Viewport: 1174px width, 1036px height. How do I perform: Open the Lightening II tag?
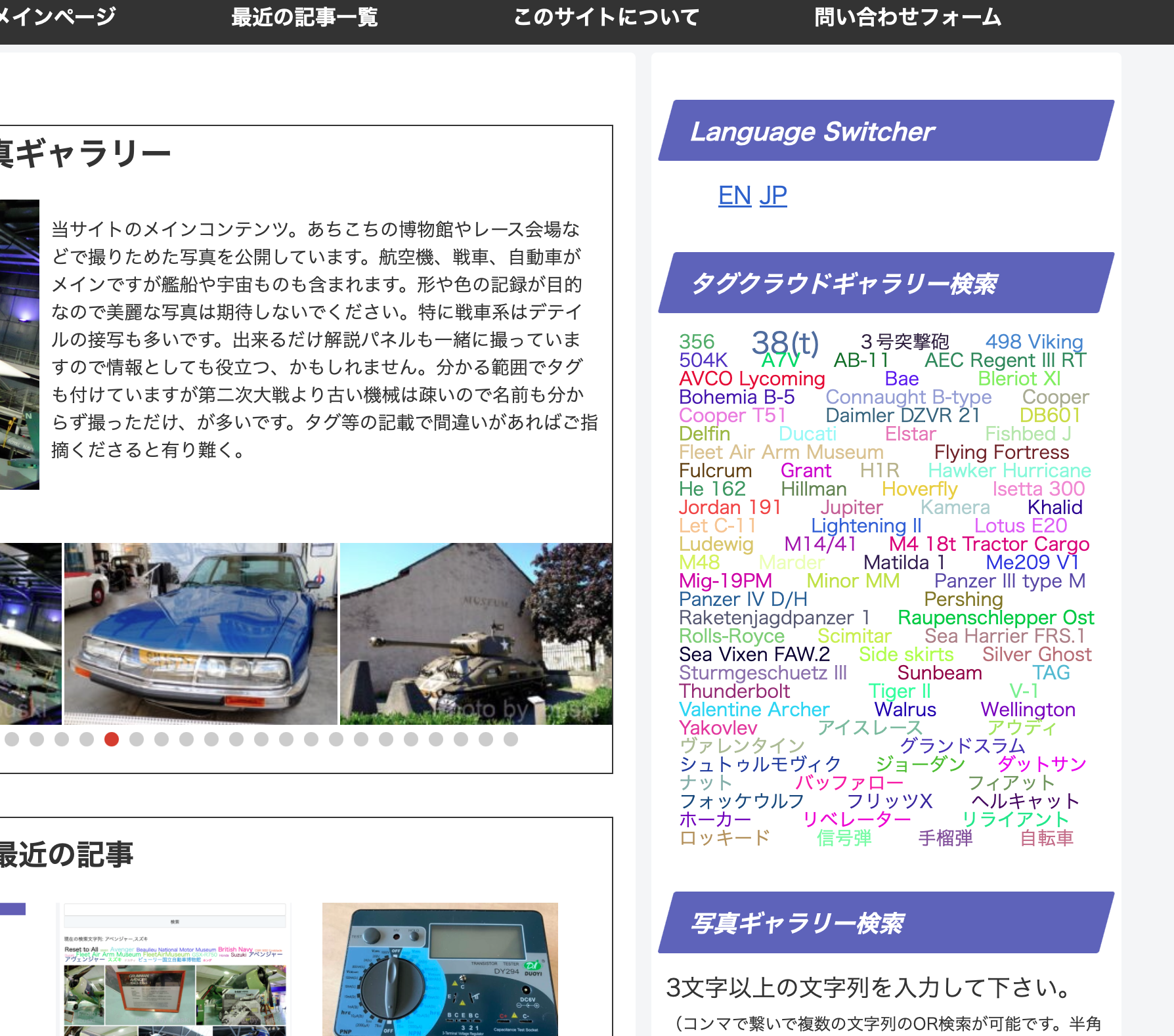pos(866,526)
